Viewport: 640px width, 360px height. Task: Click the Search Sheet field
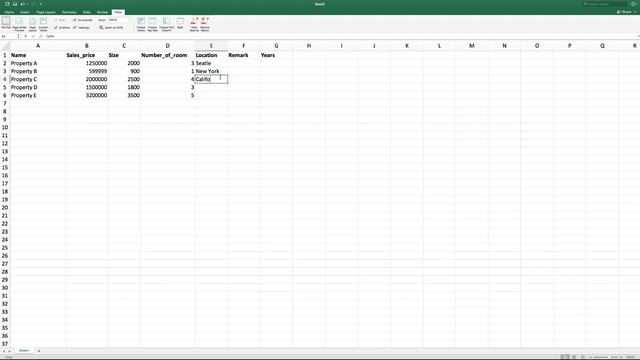click(x=605, y=4)
